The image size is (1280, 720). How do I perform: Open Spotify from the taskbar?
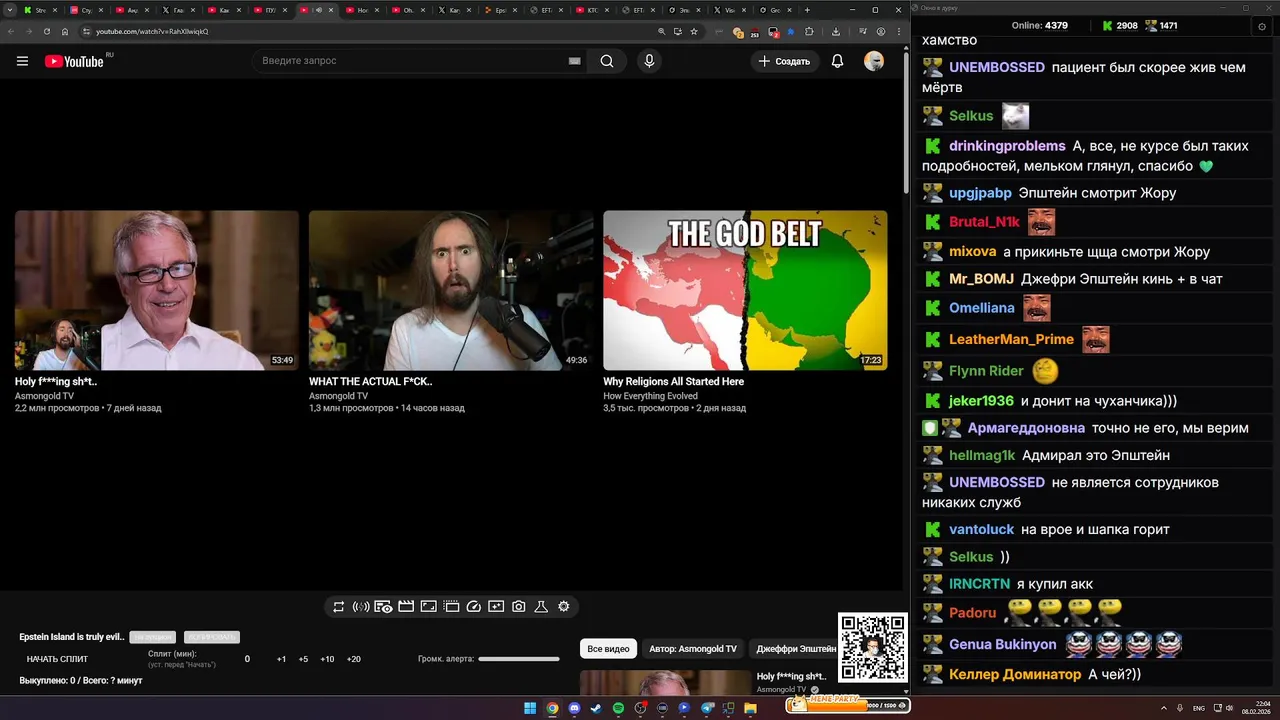618,708
